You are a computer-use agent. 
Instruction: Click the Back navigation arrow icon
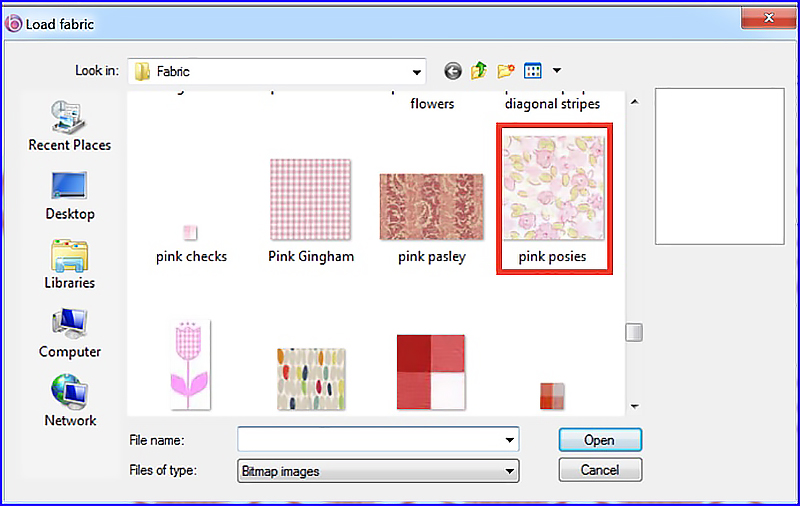coord(453,71)
